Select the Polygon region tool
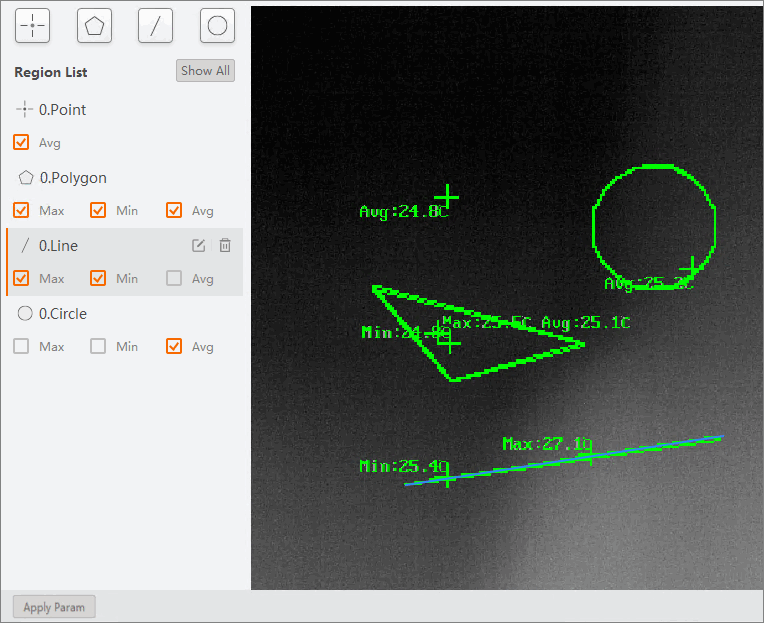 point(94,26)
